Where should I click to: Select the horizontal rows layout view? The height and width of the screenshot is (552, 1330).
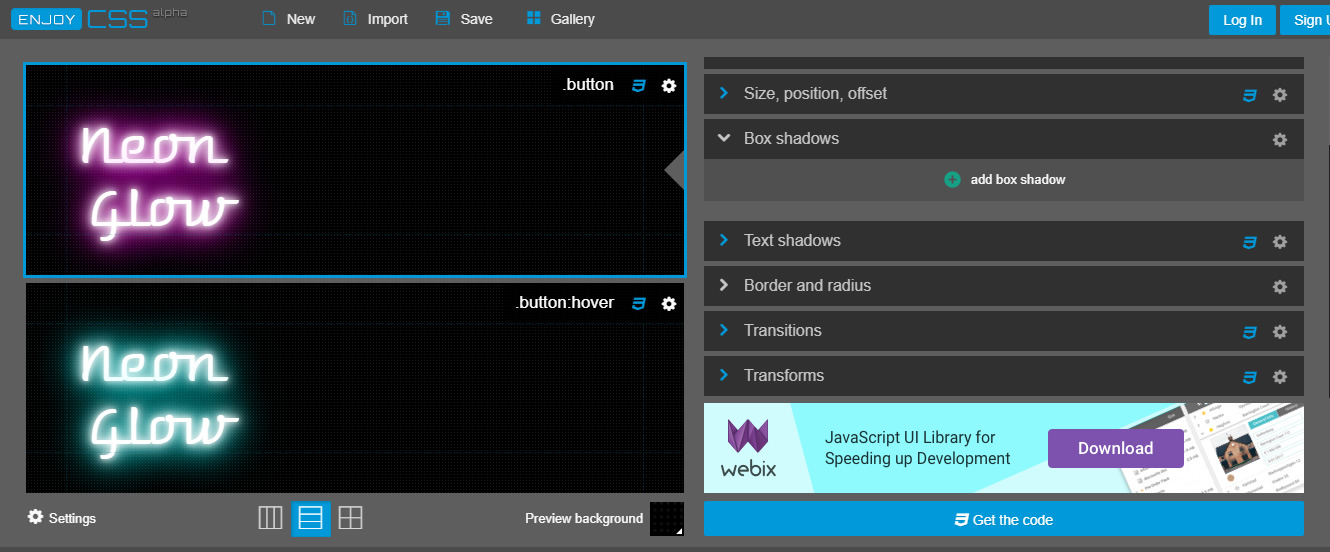[311, 518]
